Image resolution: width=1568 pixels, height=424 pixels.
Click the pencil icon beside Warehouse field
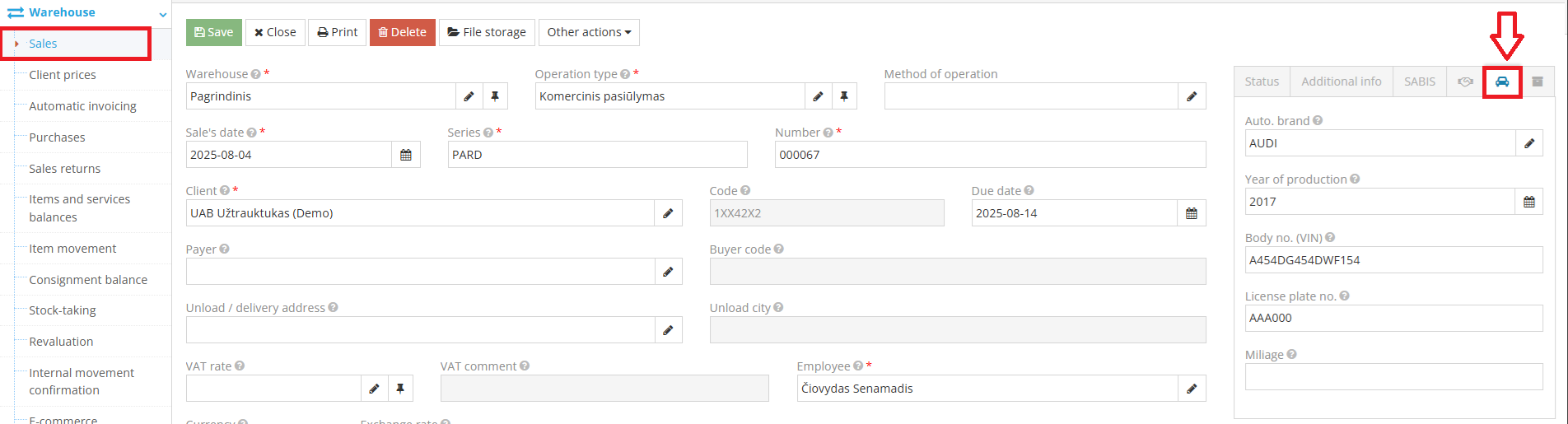[x=469, y=96]
